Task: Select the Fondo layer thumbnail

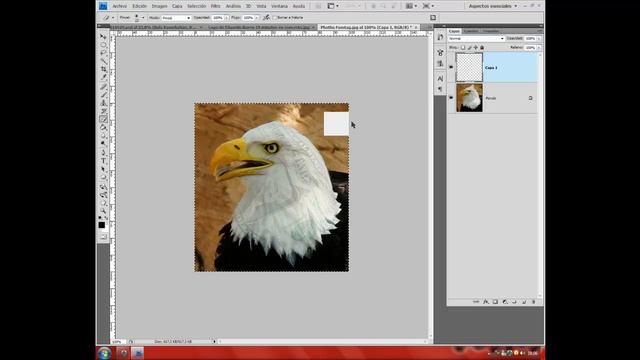Action: 469,98
